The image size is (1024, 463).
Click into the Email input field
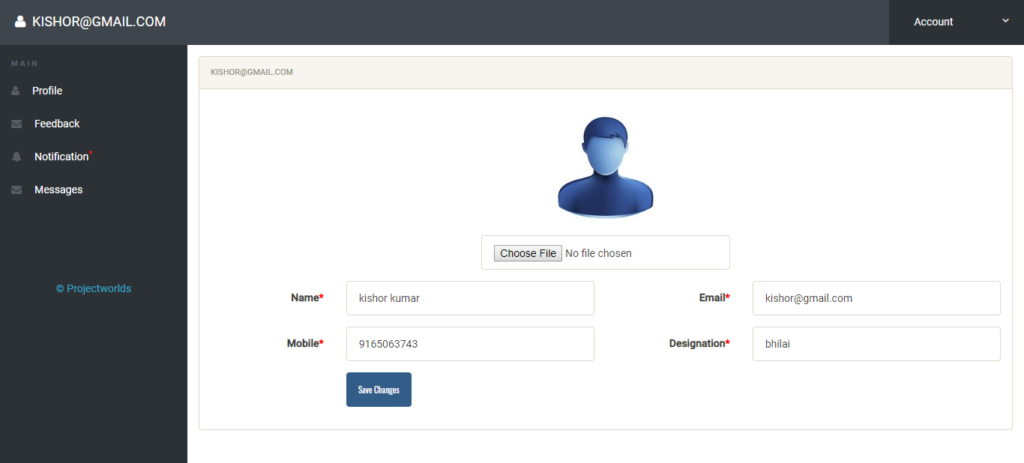(x=876, y=298)
